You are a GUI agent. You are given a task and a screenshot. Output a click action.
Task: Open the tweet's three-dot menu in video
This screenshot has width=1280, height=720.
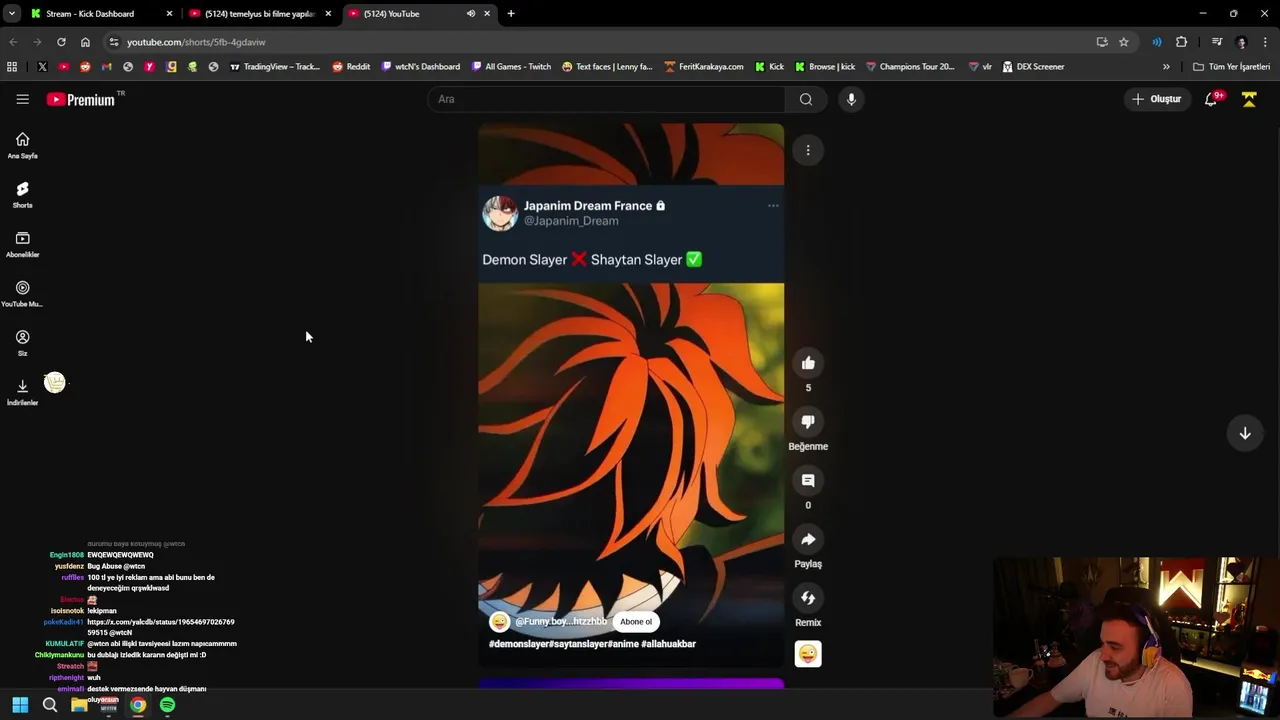tap(773, 206)
